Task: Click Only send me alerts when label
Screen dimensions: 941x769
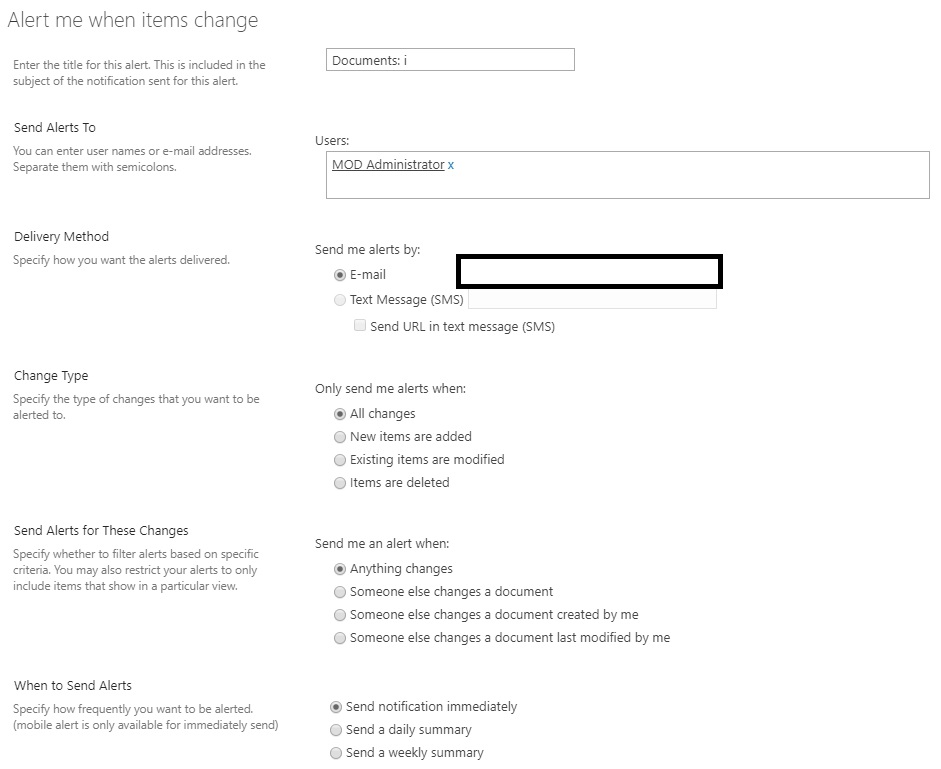Action: [x=390, y=388]
